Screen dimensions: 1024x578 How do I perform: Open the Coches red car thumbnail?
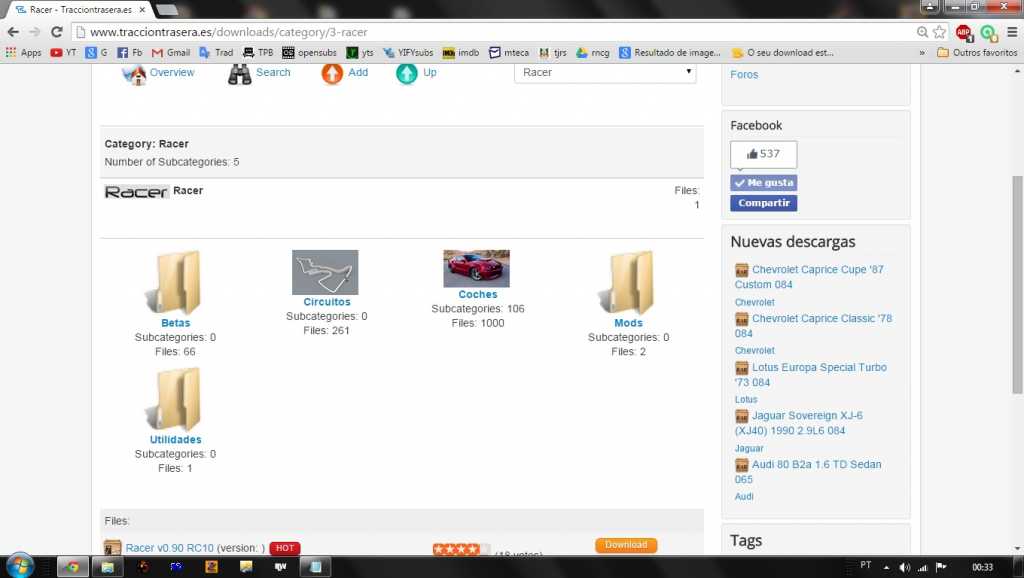point(476,268)
